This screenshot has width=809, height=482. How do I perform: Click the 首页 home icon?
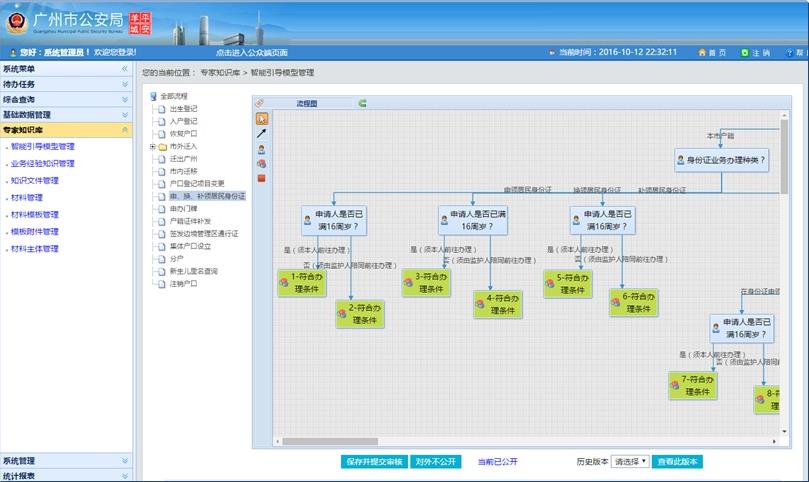[x=702, y=52]
